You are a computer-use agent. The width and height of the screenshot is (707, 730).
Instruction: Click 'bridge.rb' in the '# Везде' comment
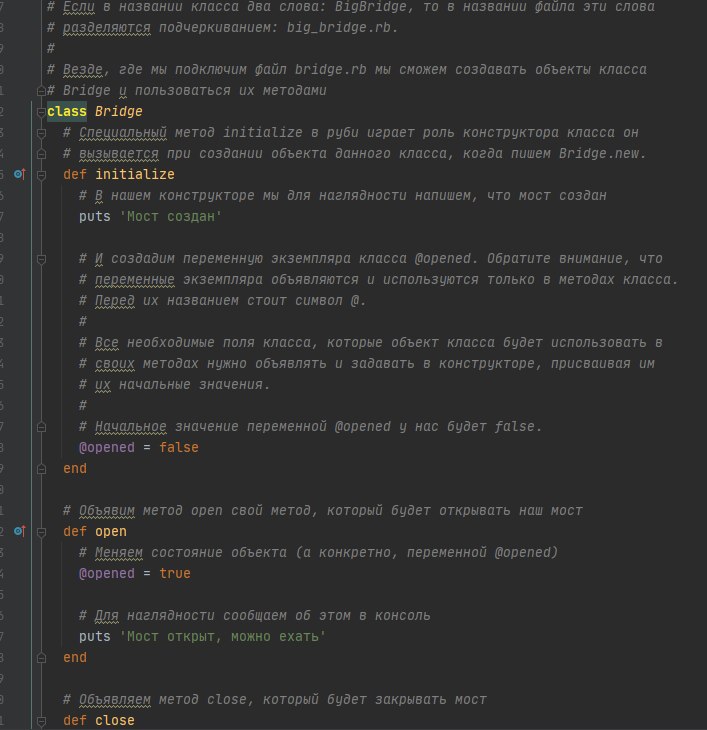330,69
